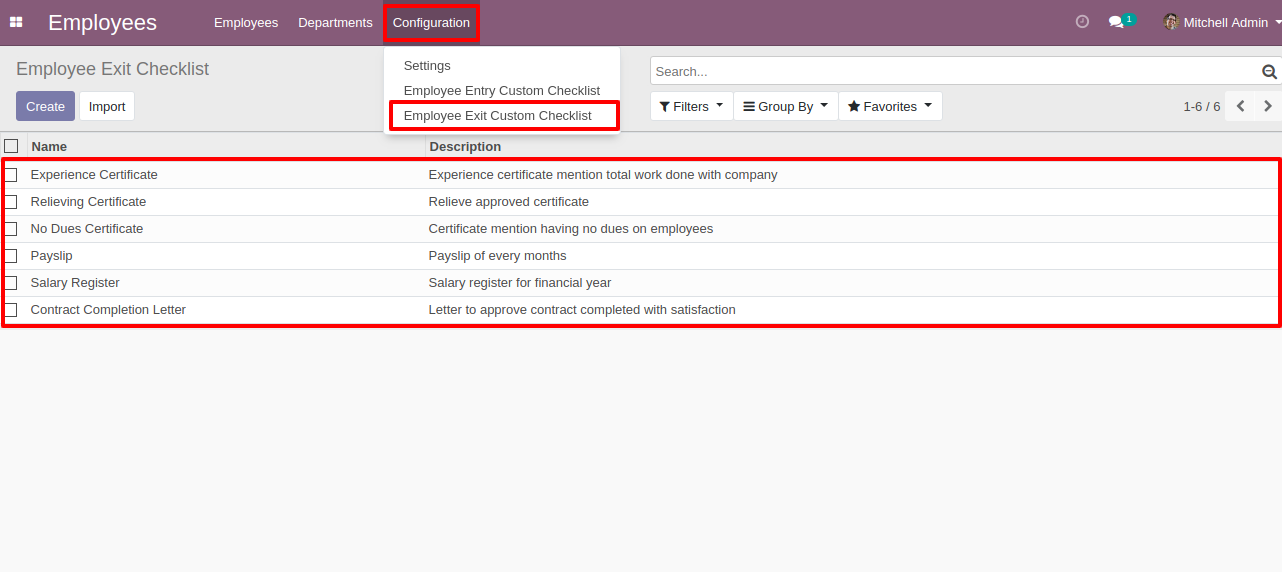Click 'Letter to approve contract completed' description

click(x=582, y=310)
